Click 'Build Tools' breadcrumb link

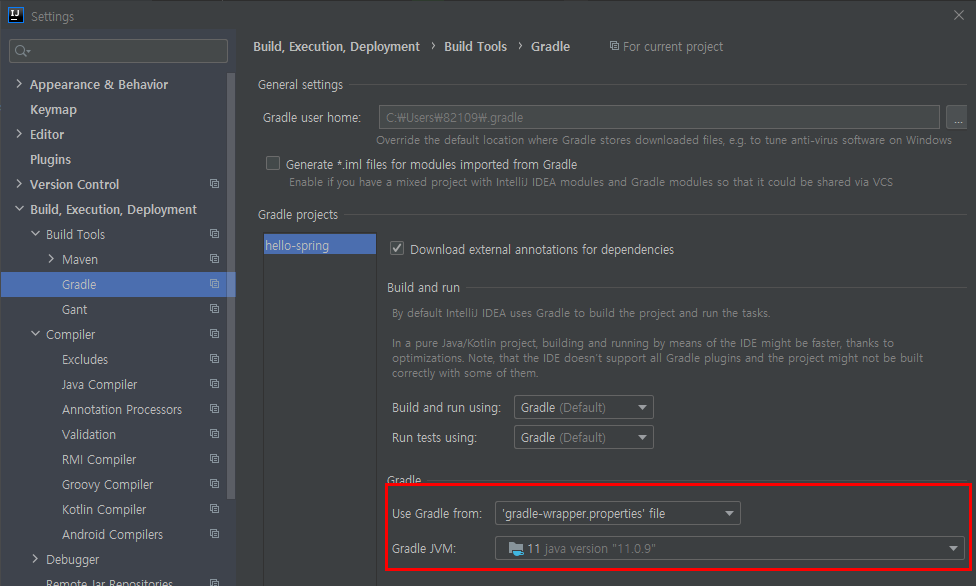(x=476, y=47)
